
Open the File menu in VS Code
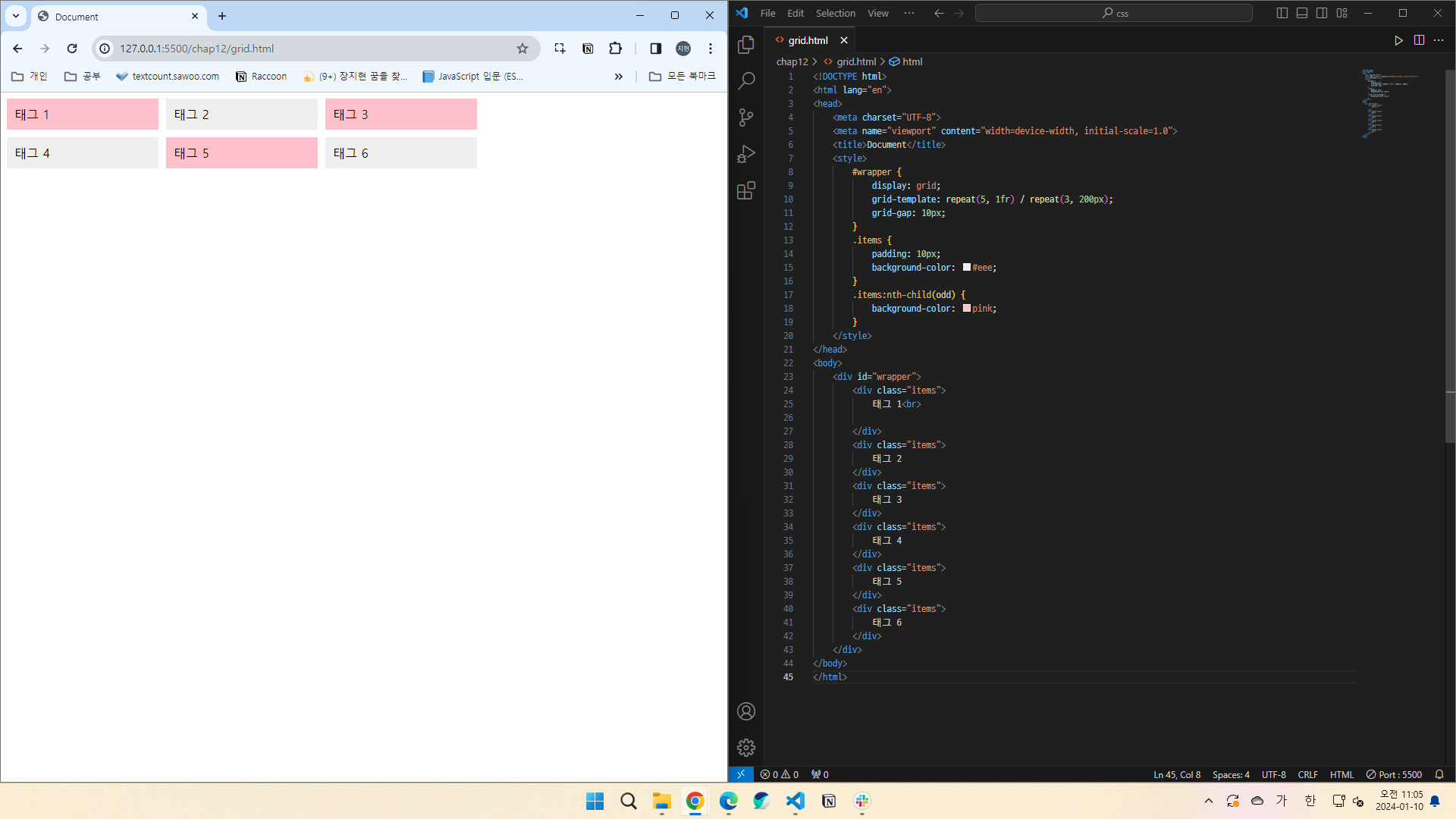[767, 13]
